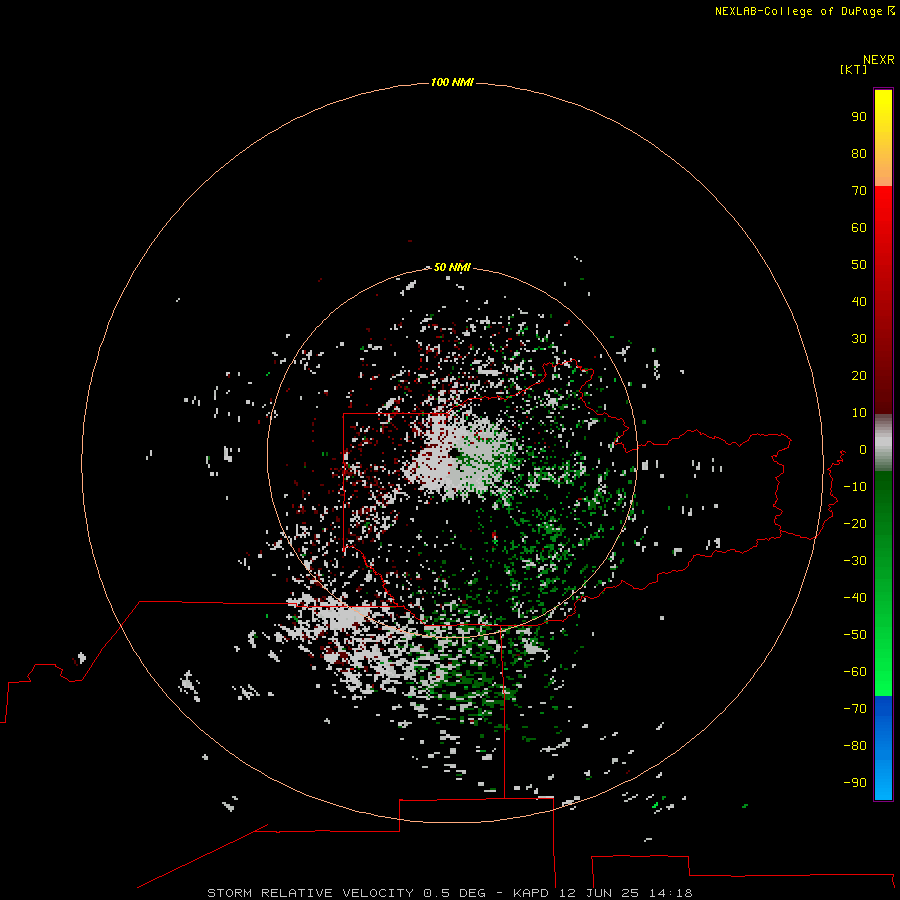Click the 50 NMI range ring label

tap(452, 267)
